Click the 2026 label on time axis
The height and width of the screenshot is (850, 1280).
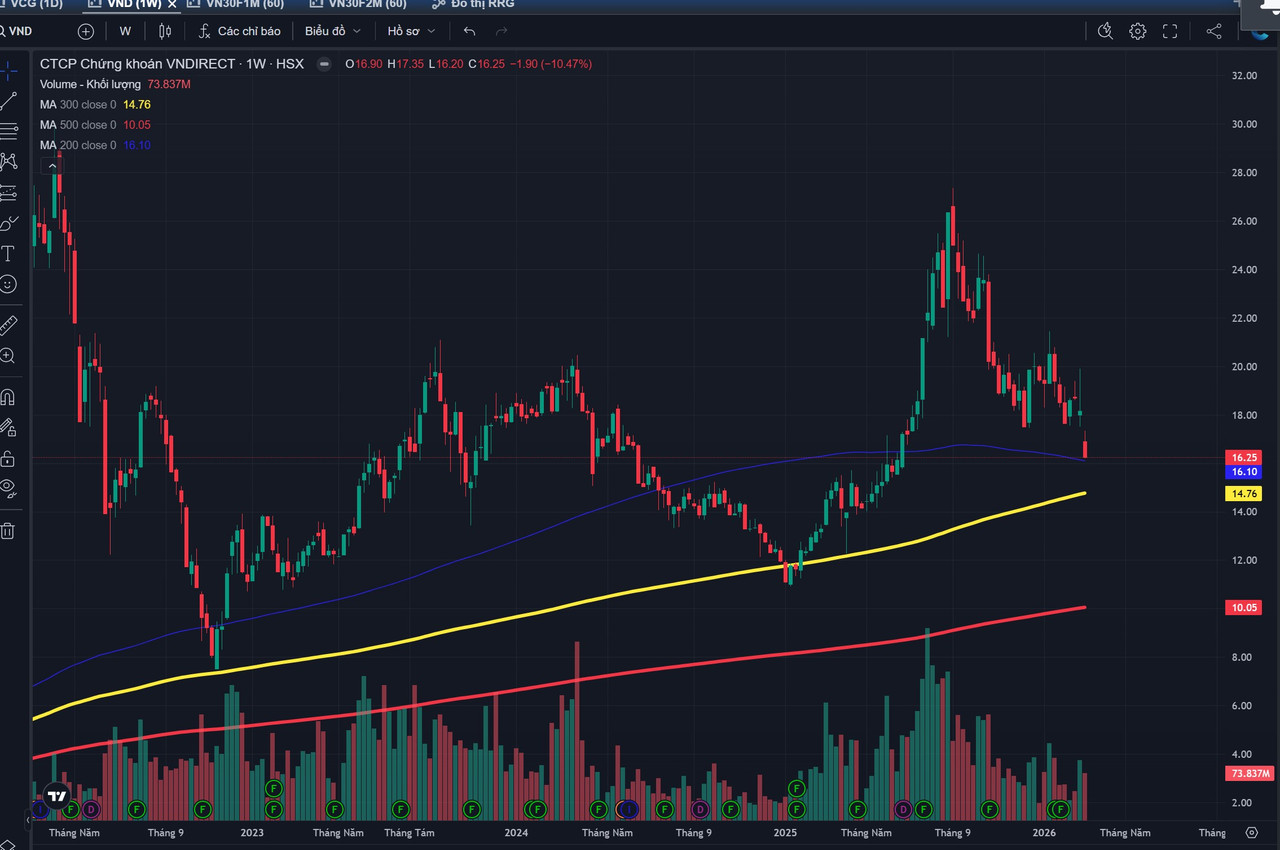coord(1044,832)
